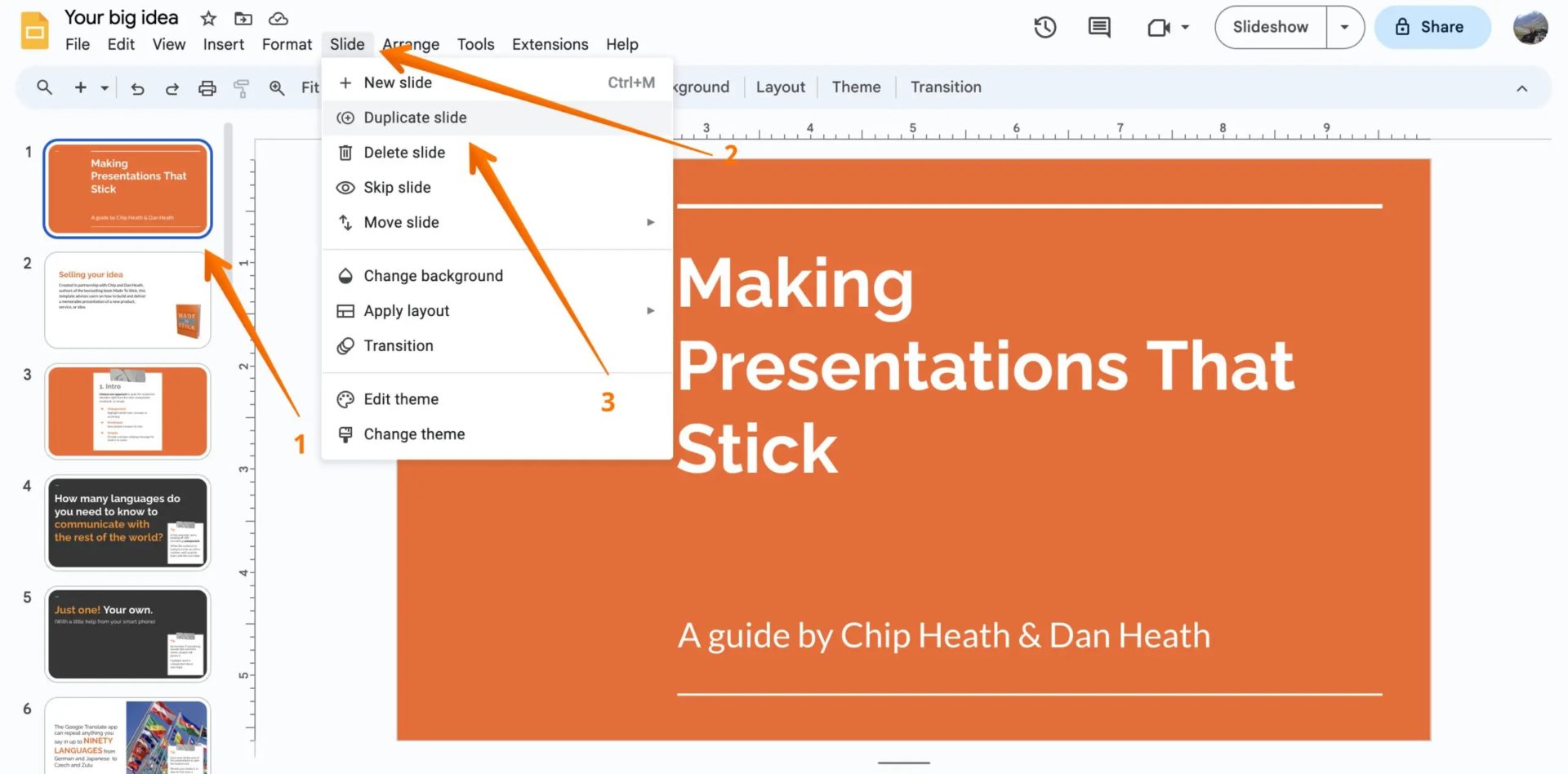Open search in the toolbar
Viewport: 1568px width, 774px height.
(45, 87)
